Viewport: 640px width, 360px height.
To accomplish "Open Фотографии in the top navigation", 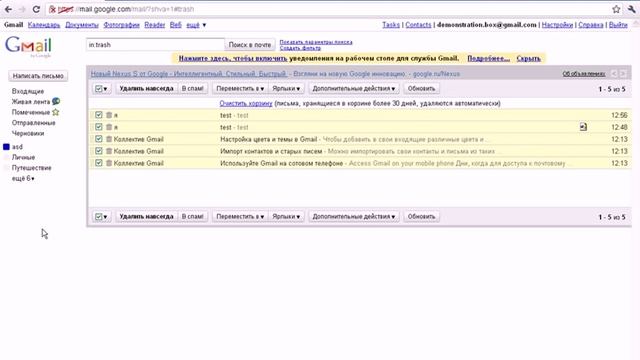I will (x=121, y=25).
